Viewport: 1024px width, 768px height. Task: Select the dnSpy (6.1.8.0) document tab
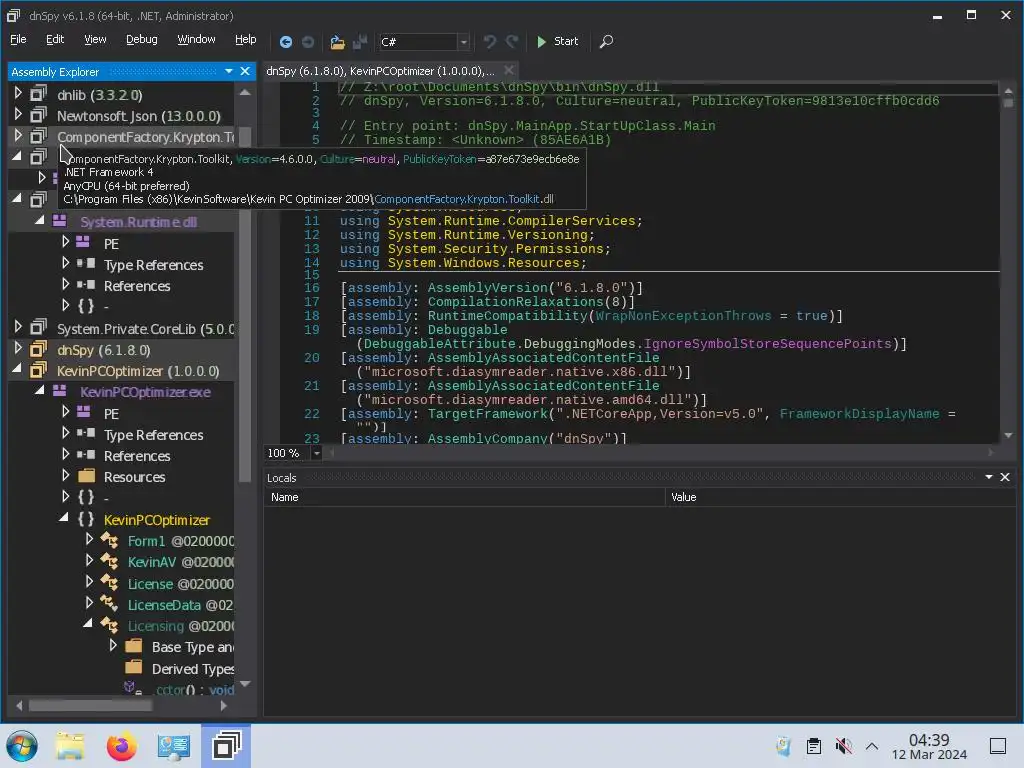coord(380,71)
